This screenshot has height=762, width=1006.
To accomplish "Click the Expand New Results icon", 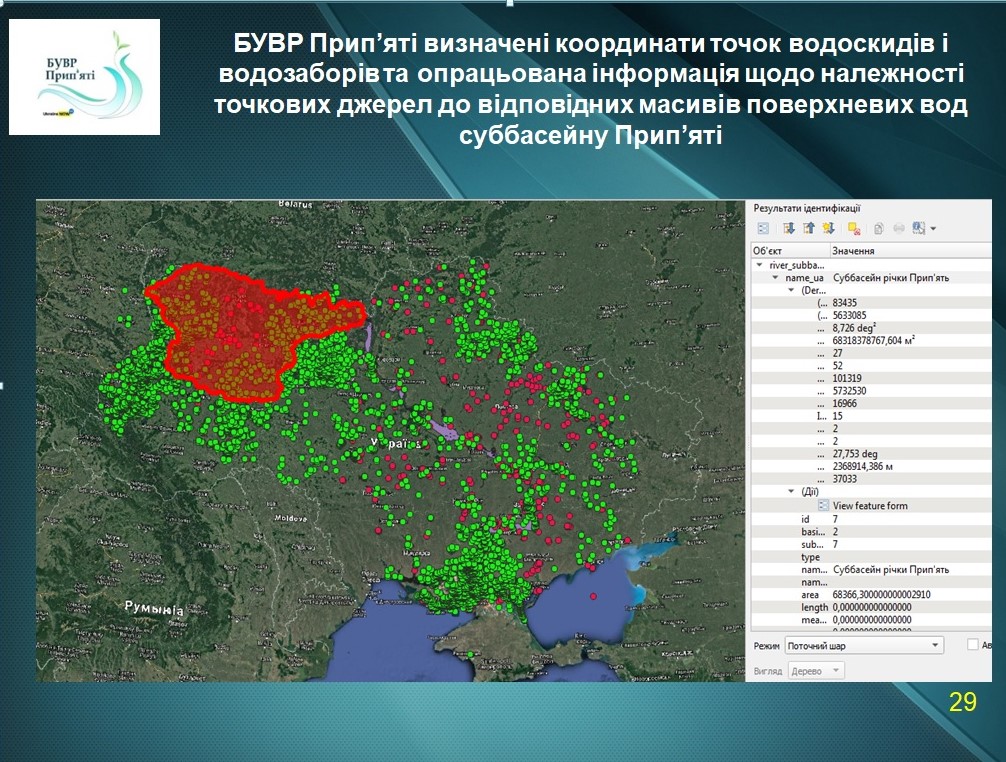I will pyautogui.click(x=828, y=228).
